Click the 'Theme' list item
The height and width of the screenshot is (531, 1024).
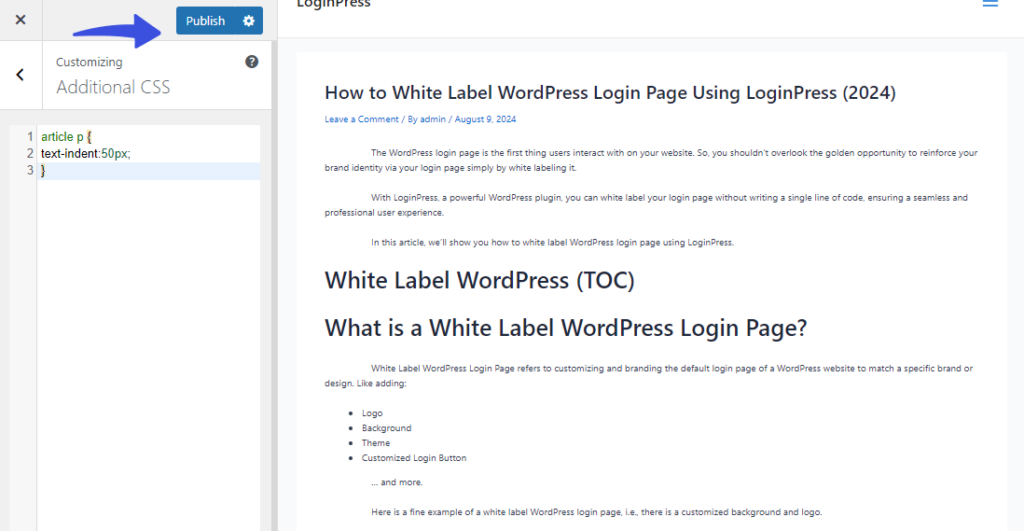[x=376, y=443]
